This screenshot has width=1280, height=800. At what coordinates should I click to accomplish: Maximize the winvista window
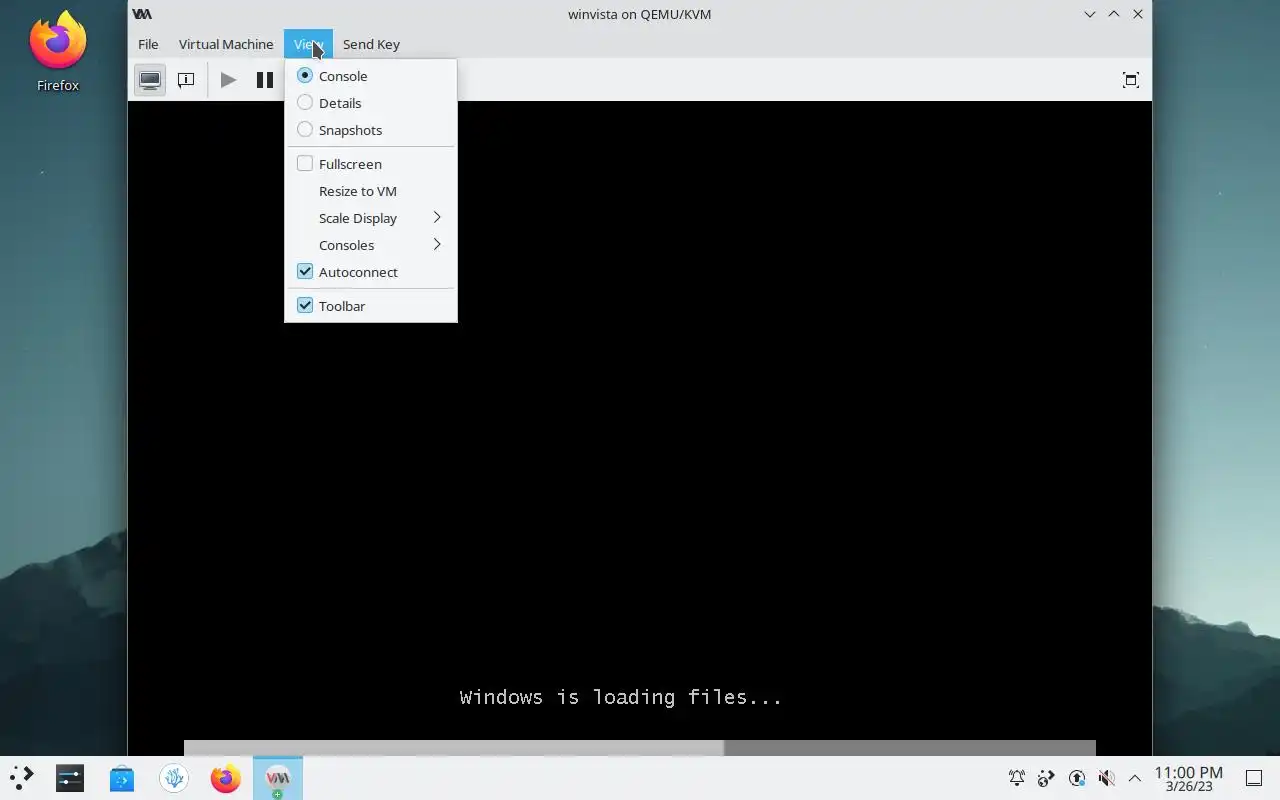1114,14
